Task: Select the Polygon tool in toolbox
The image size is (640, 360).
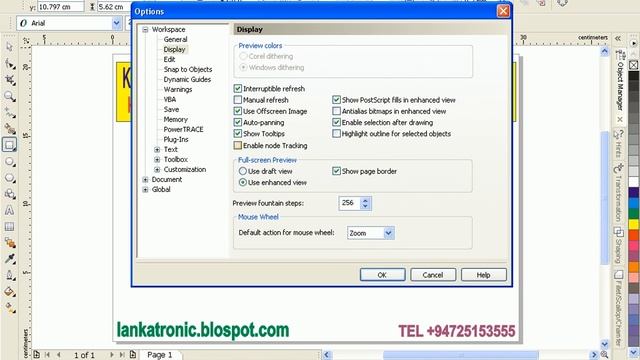Action: pyautogui.click(x=9, y=178)
